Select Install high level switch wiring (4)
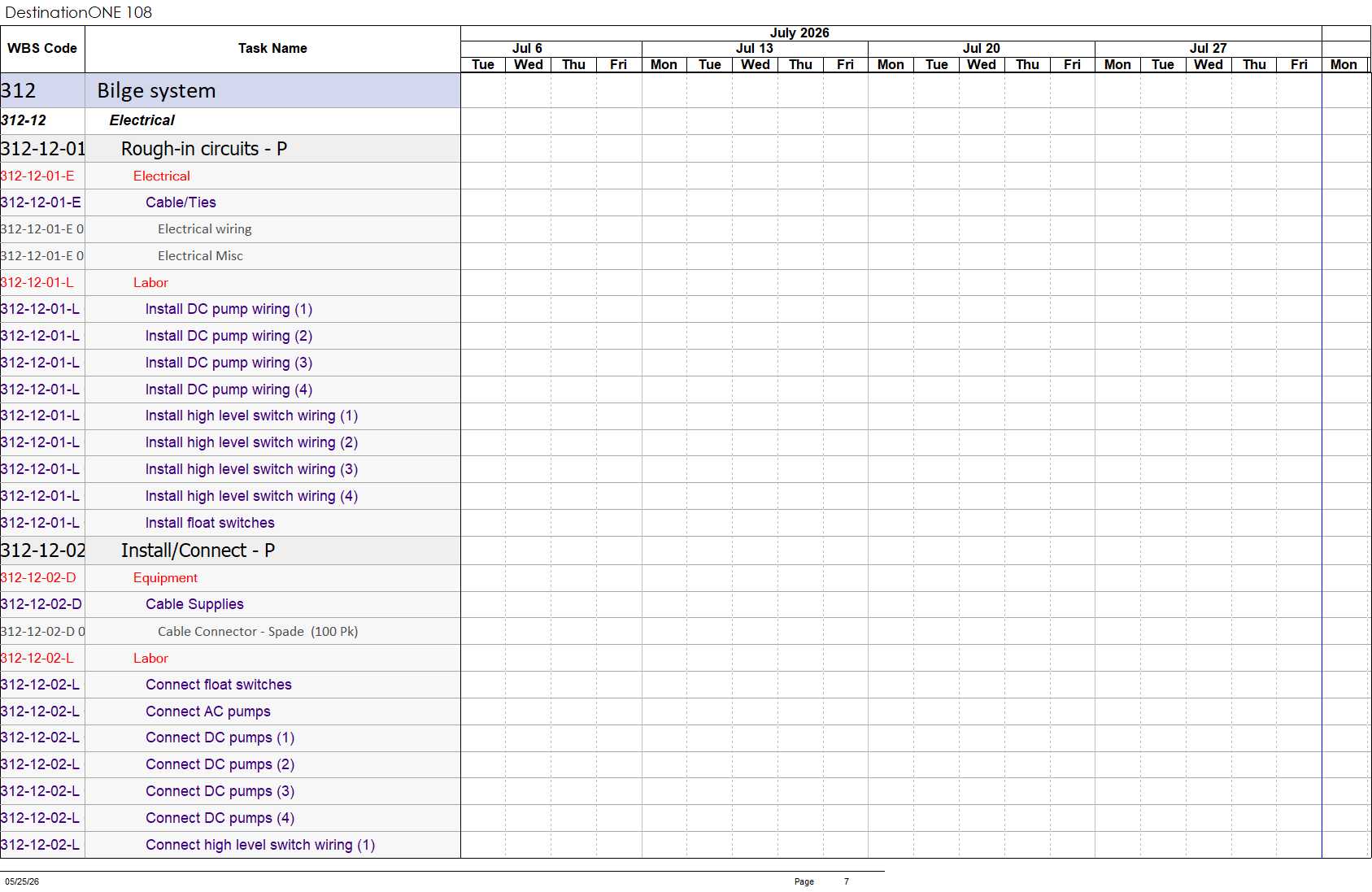Image resolution: width=1372 pixels, height=892 pixels. (230, 496)
